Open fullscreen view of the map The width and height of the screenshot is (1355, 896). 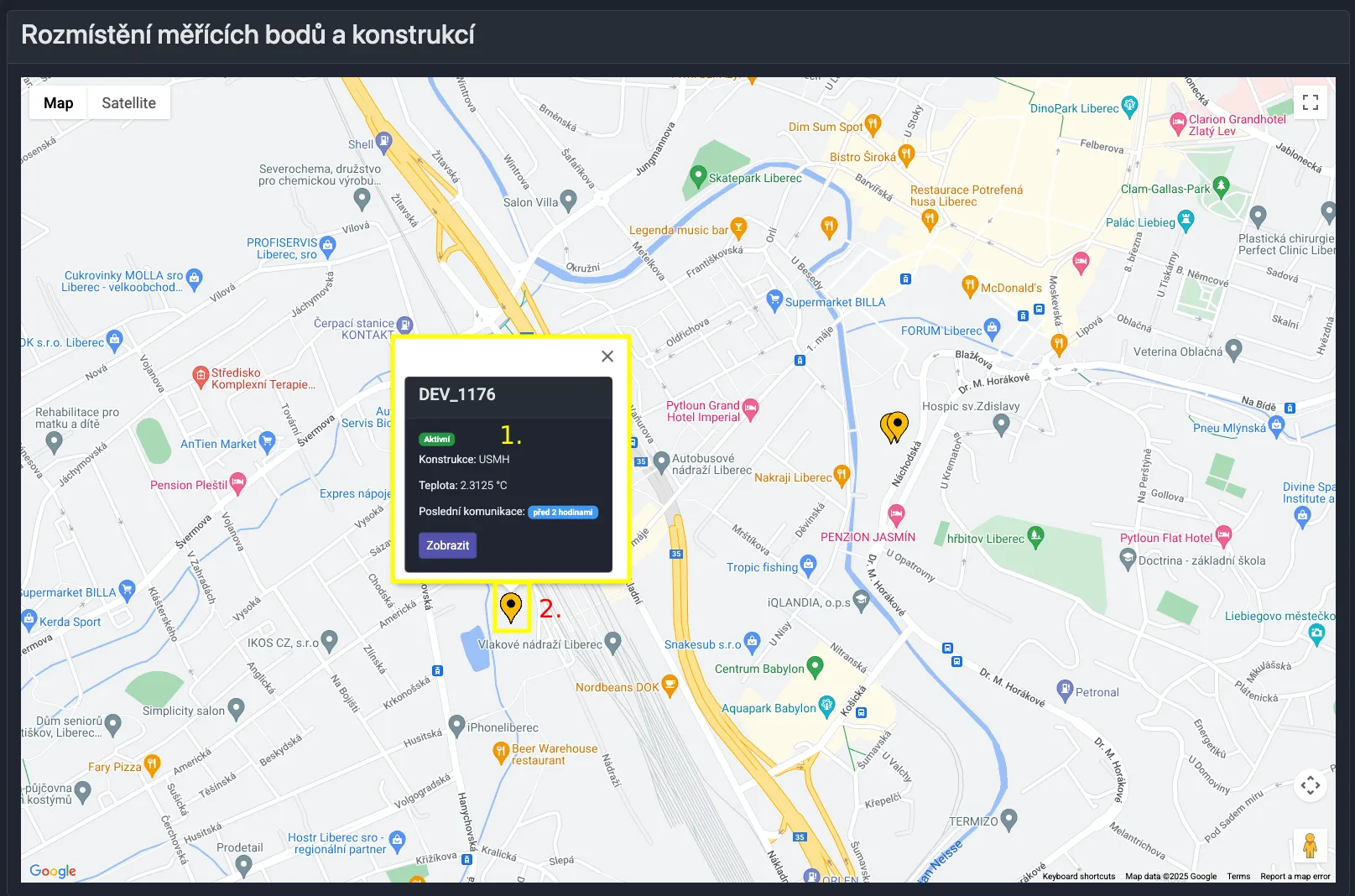(x=1310, y=102)
